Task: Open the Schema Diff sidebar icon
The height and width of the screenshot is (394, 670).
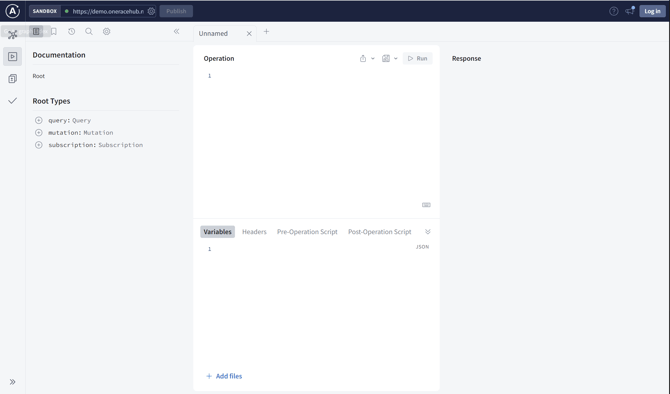Action: pyautogui.click(x=12, y=79)
